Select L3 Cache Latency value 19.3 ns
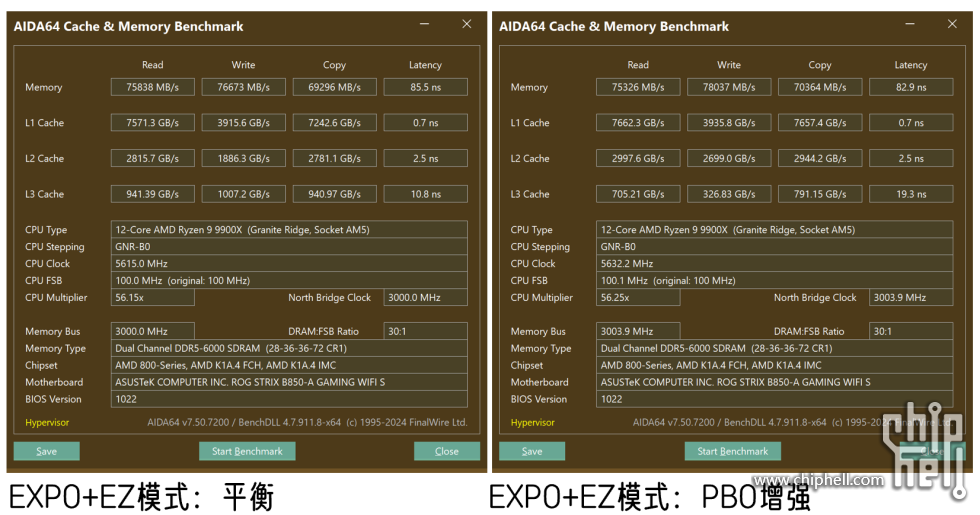Image resolution: width=980 pixels, height=515 pixels. click(911, 194)
